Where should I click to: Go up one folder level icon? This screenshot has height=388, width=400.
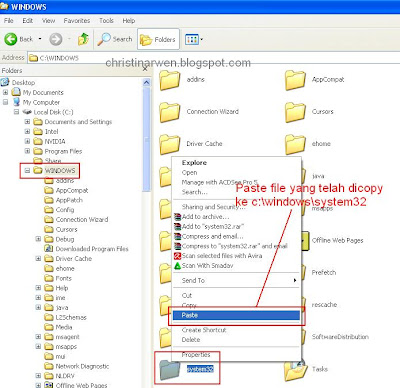click(x=83, y=39)
